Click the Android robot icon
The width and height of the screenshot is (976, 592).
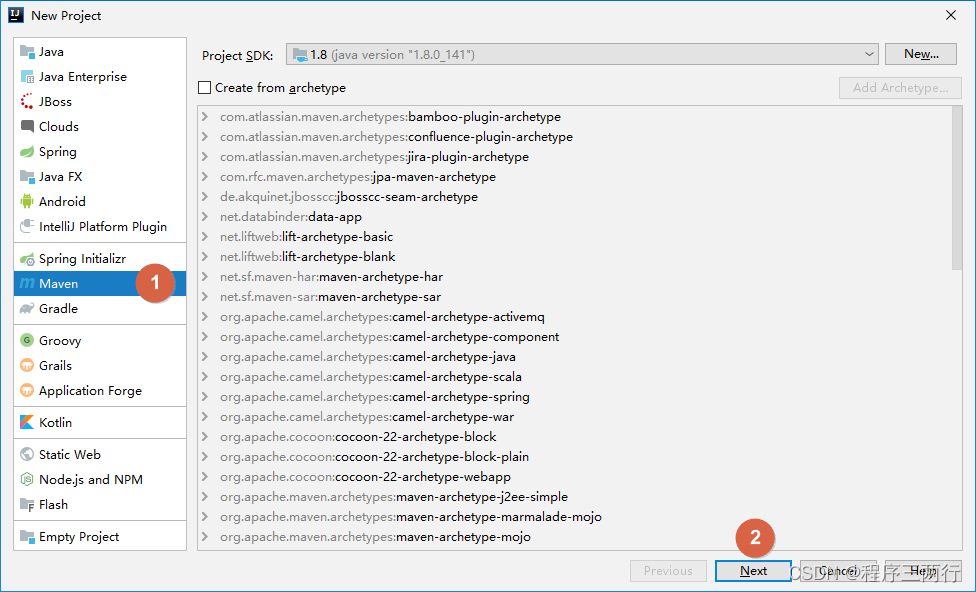pyautogui.click(x=27, y=202)
